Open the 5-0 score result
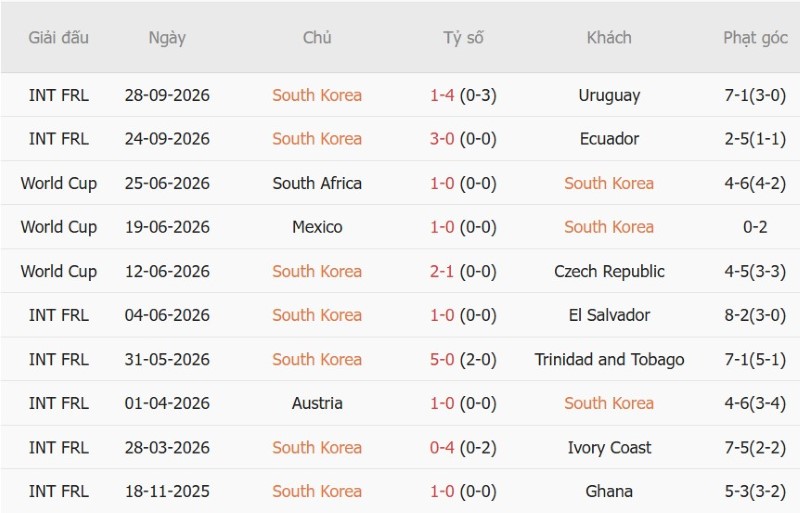Image resolution: width=800 pixels, height=513 pixels. pyautogui.click(x=441, y=359)
